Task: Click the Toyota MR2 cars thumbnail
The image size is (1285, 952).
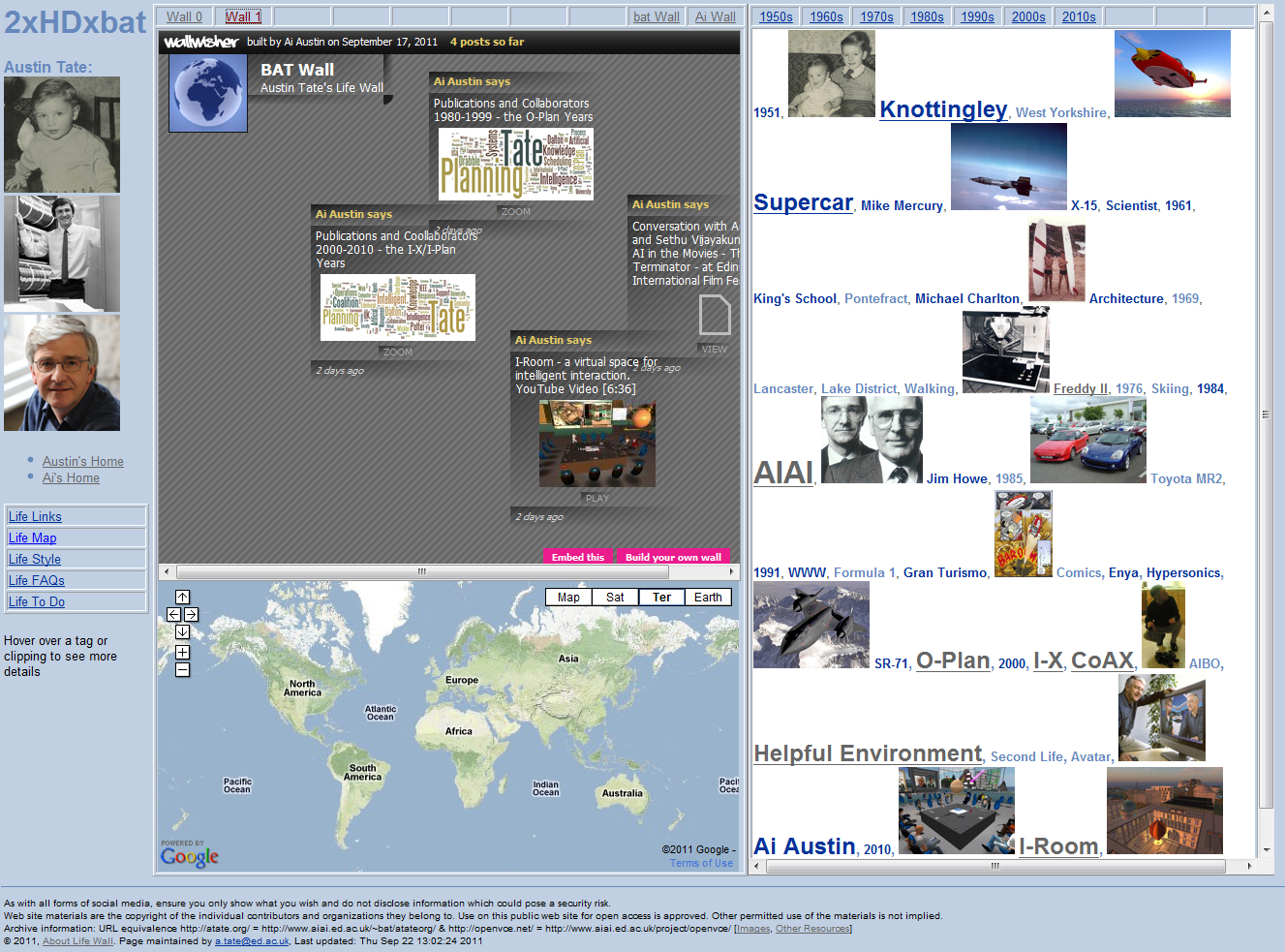Action: 1088,441
